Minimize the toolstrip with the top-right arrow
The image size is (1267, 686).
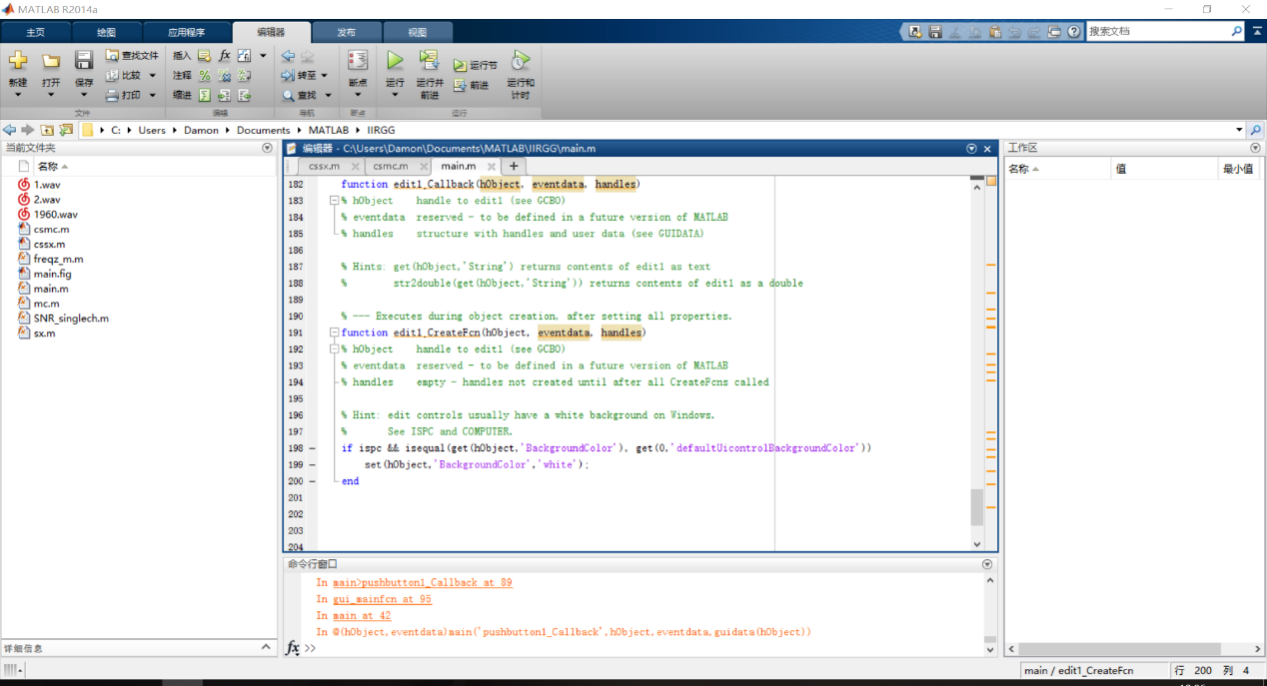coord(1255,32)
